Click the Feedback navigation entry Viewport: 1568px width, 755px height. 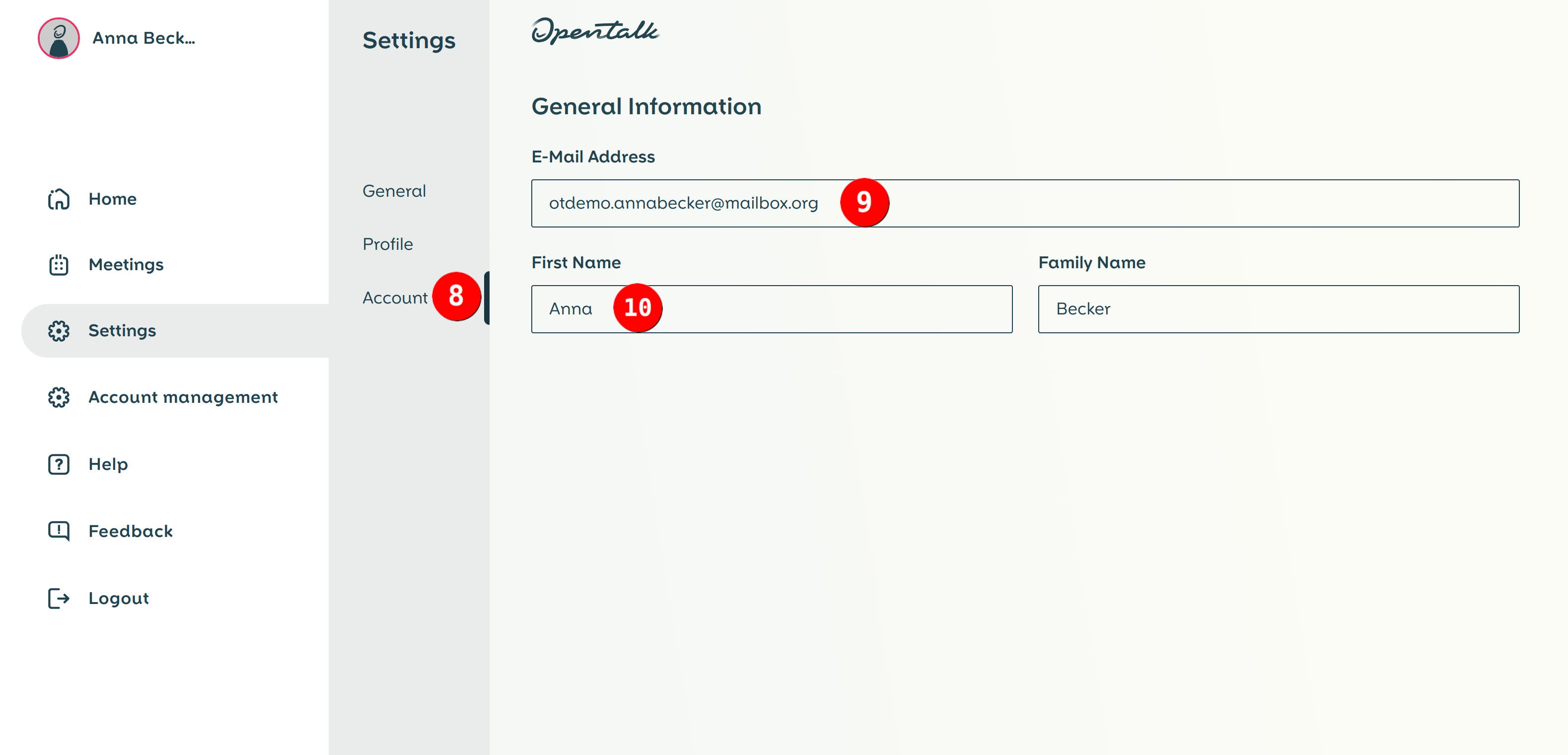130,530
